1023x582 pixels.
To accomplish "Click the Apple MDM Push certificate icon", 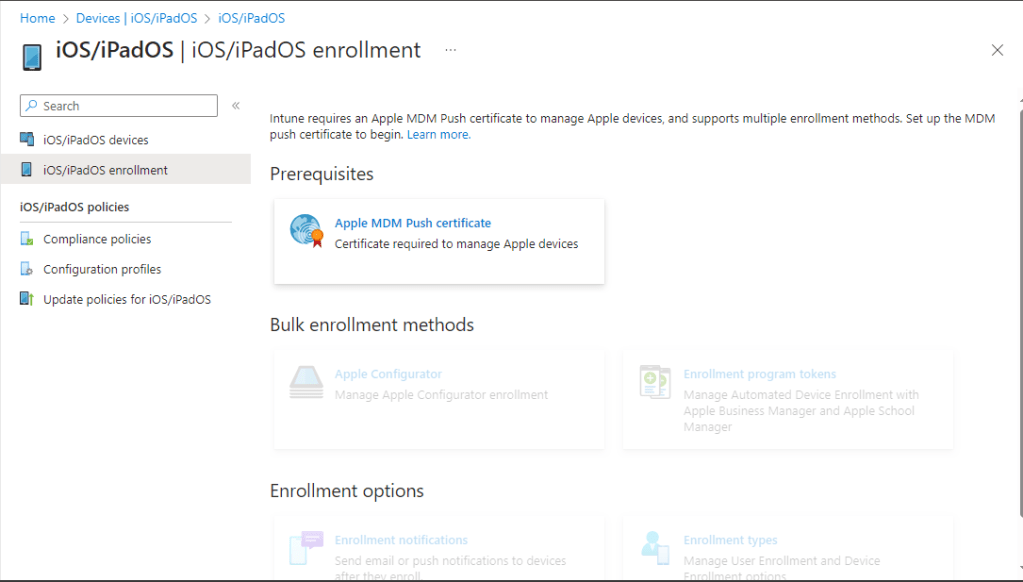I will tap(306, 231).
